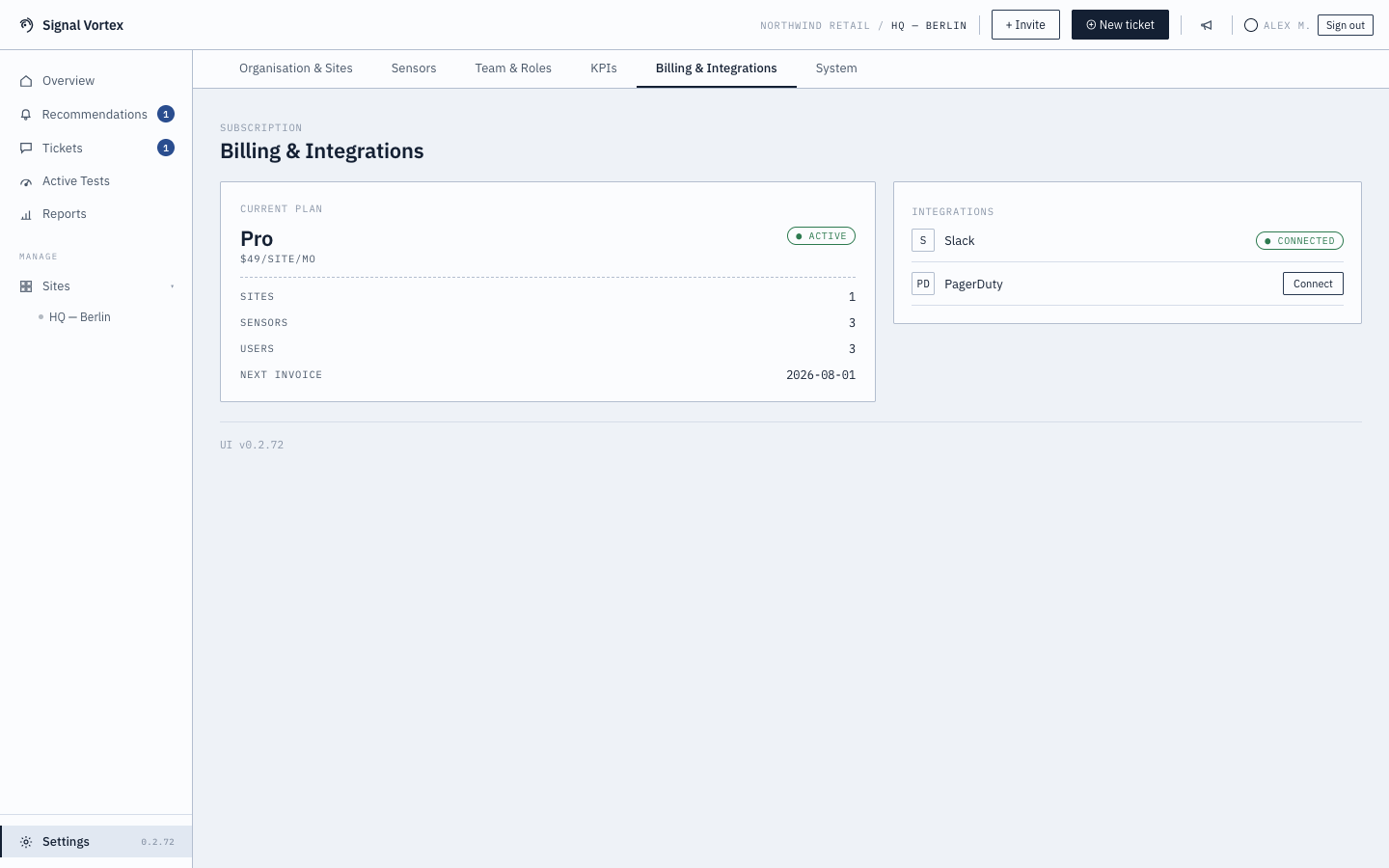Click the HQ — BERLIN breadcrumb

[929, 26]
